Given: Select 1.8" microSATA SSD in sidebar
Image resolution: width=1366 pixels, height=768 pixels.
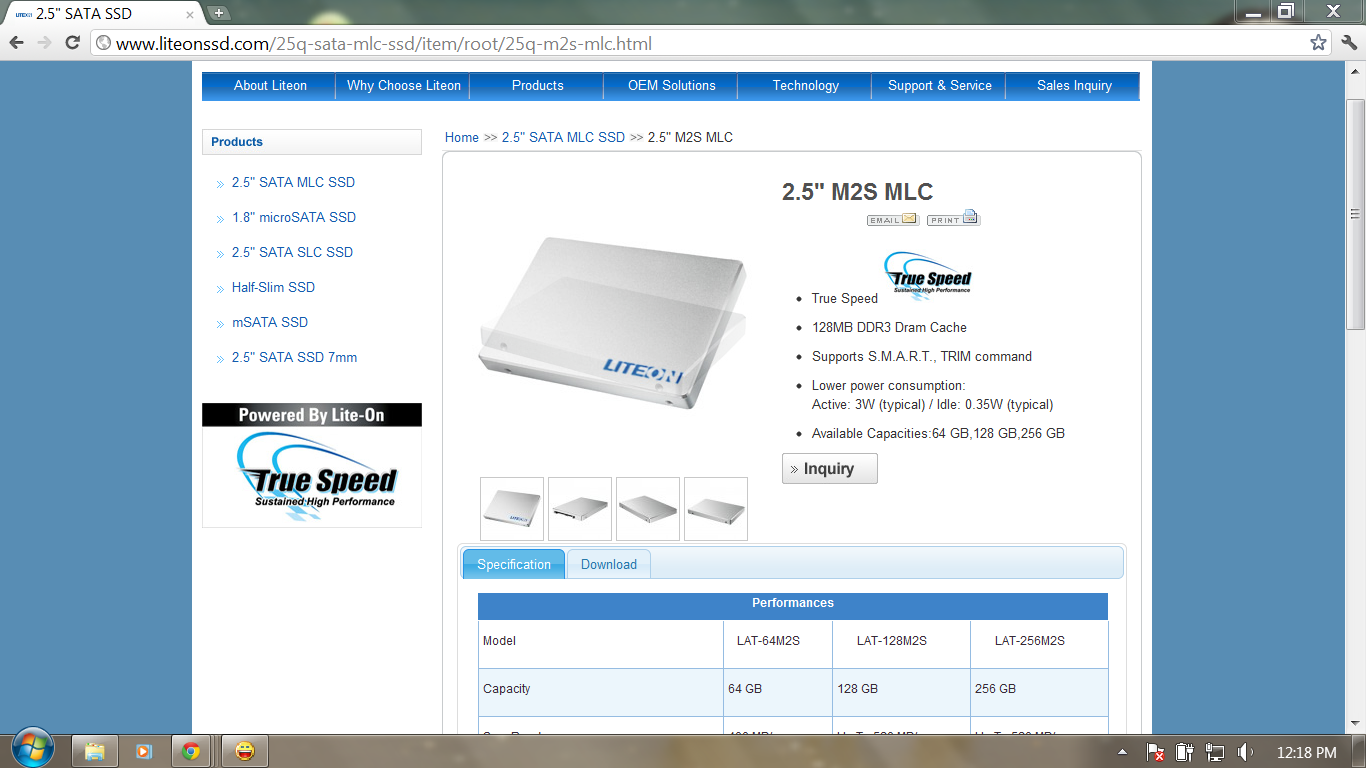Looking at the screenshot, I should point(294,217).
